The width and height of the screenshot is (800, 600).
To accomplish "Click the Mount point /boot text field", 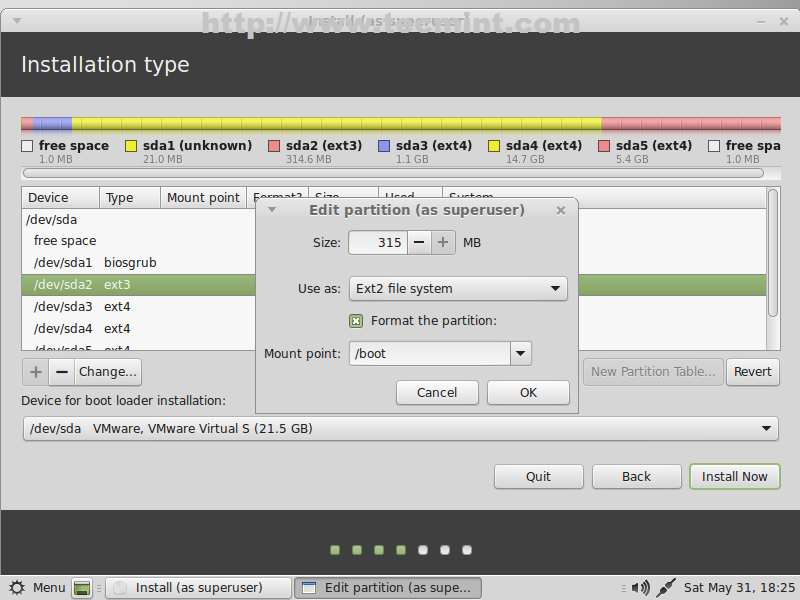I will tap(430, 354).
